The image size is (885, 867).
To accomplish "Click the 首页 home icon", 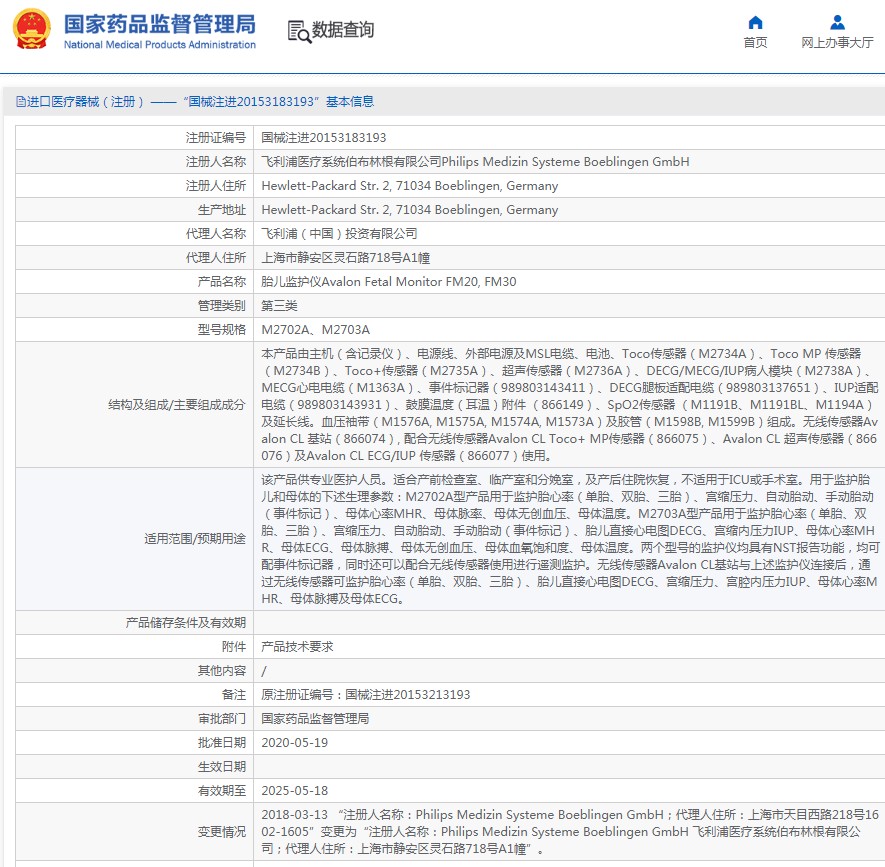I will (755, 23).
